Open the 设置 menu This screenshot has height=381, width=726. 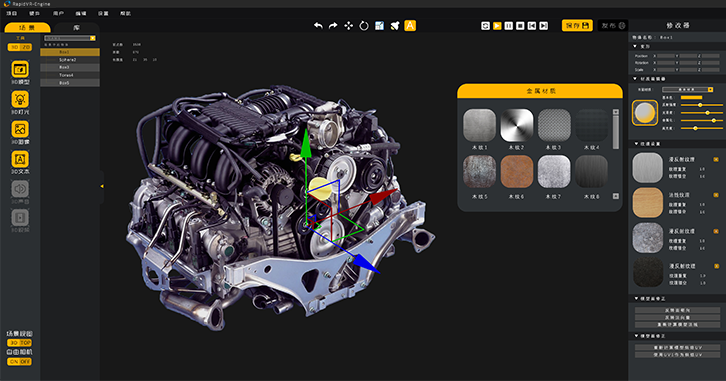point(103,13)
